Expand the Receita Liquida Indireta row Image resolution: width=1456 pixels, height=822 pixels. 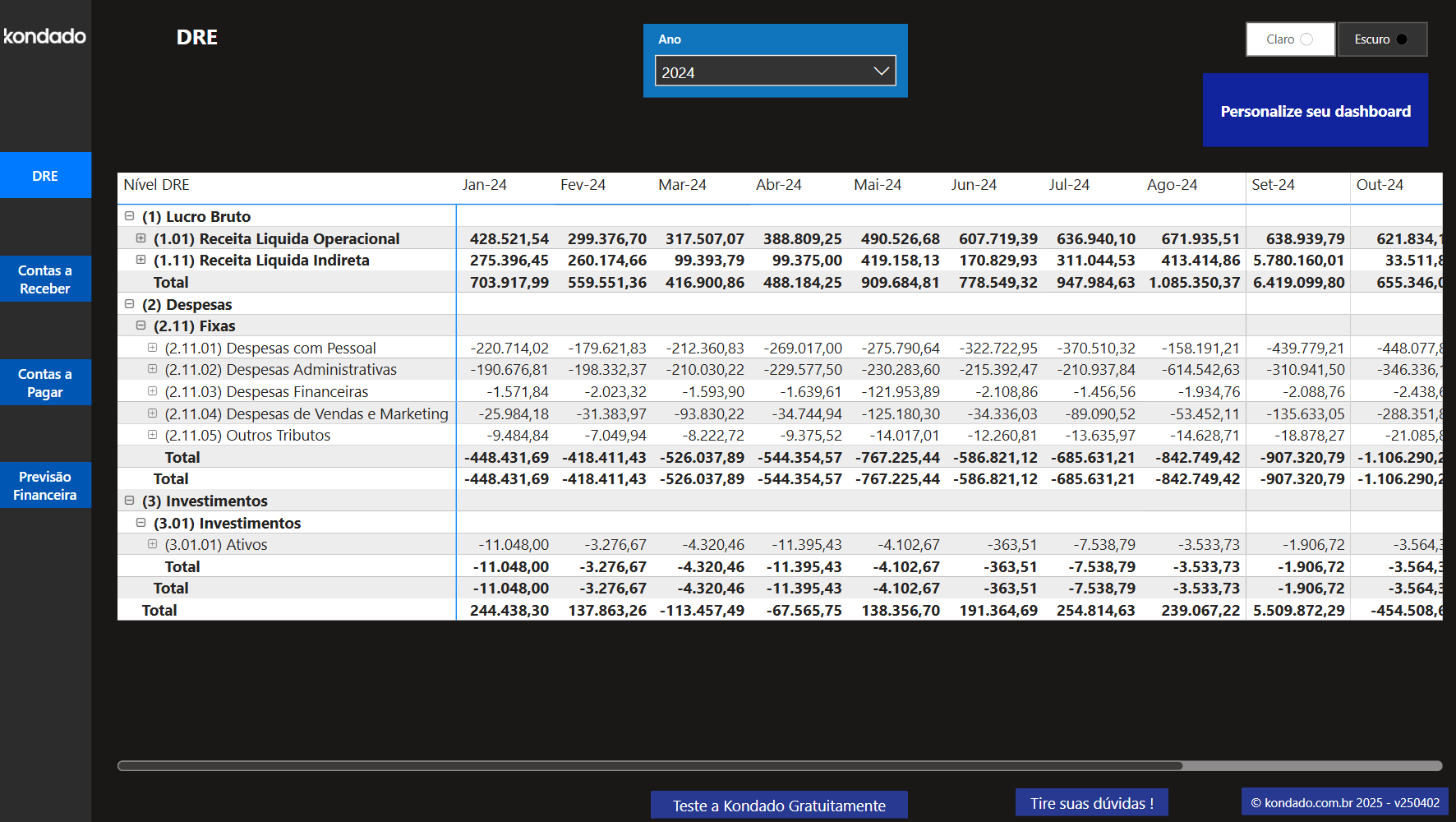point(141,260)
